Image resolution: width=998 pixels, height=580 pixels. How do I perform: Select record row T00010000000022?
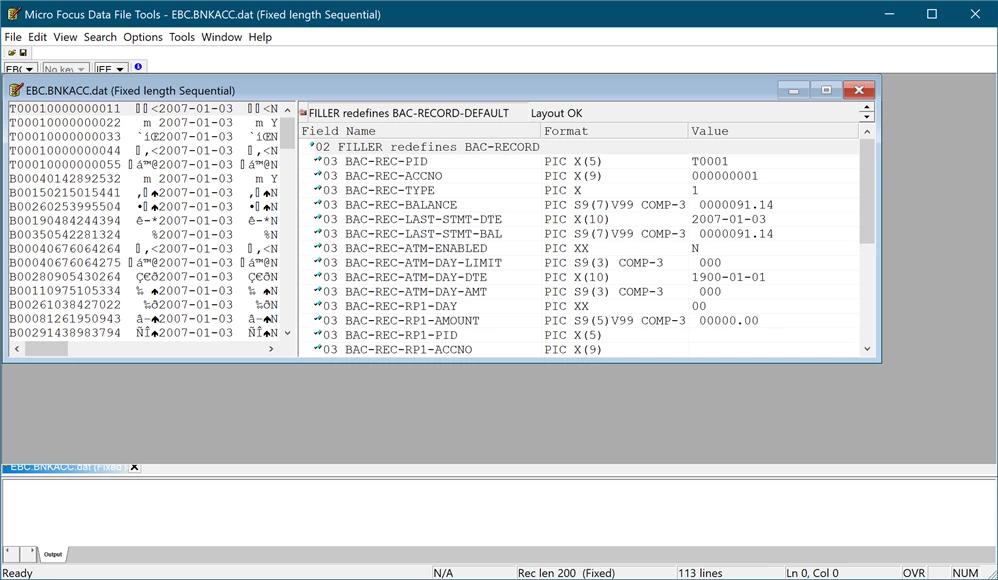(x=144, y=123)
